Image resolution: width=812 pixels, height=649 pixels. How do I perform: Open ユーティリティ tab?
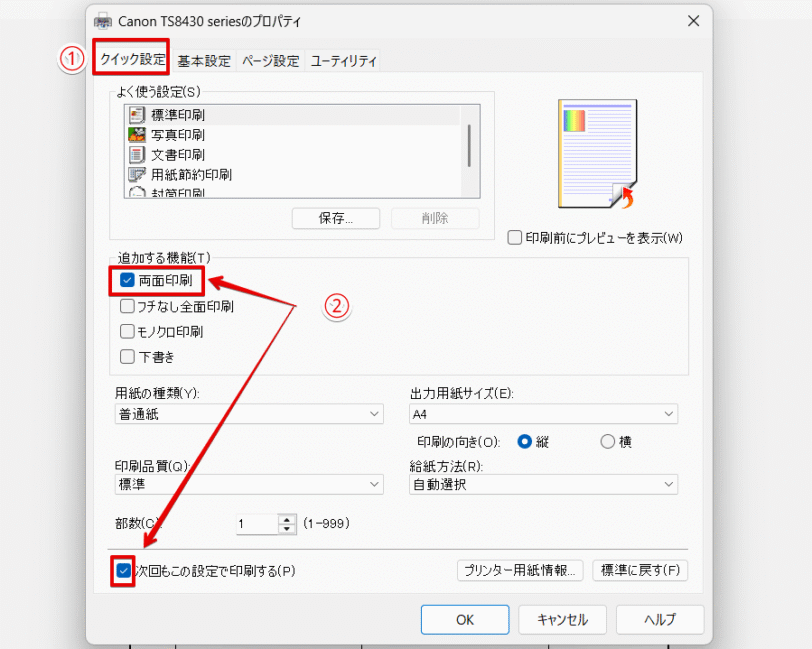pyautogui.click(x=343, y=61)
